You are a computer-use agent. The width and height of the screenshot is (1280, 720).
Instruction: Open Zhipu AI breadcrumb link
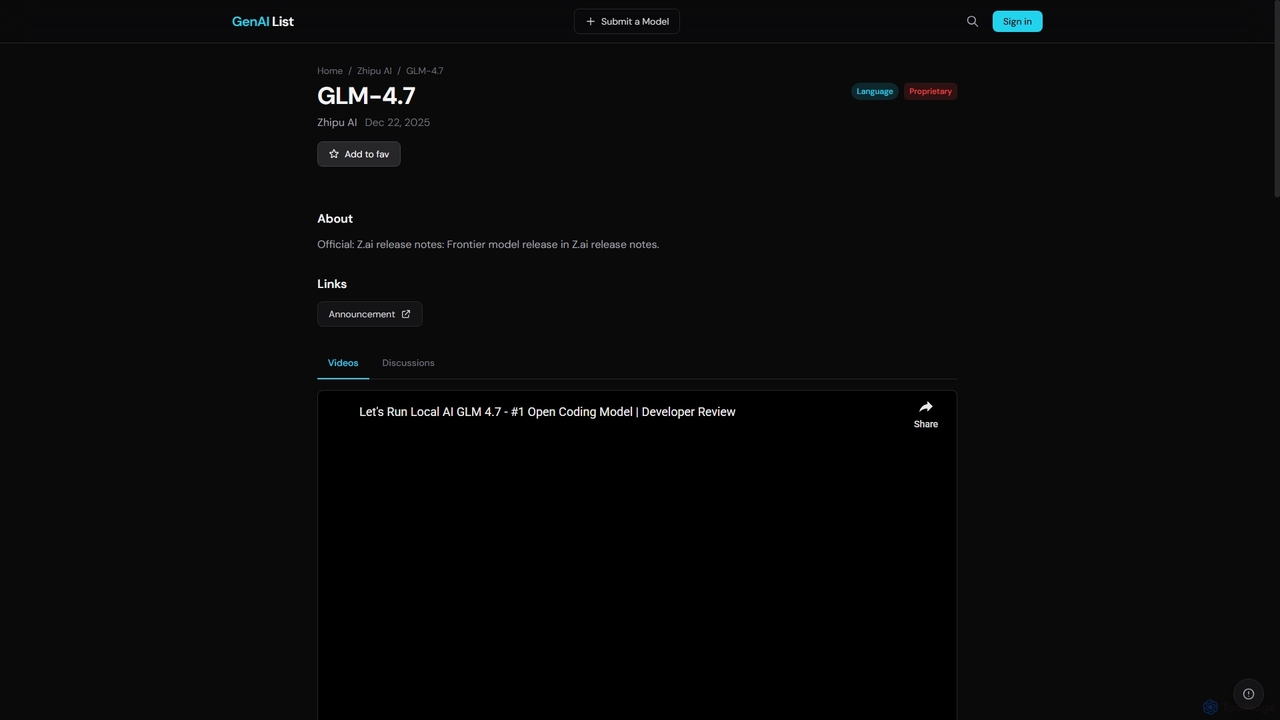pyautogui.click(x=374, y=71)
